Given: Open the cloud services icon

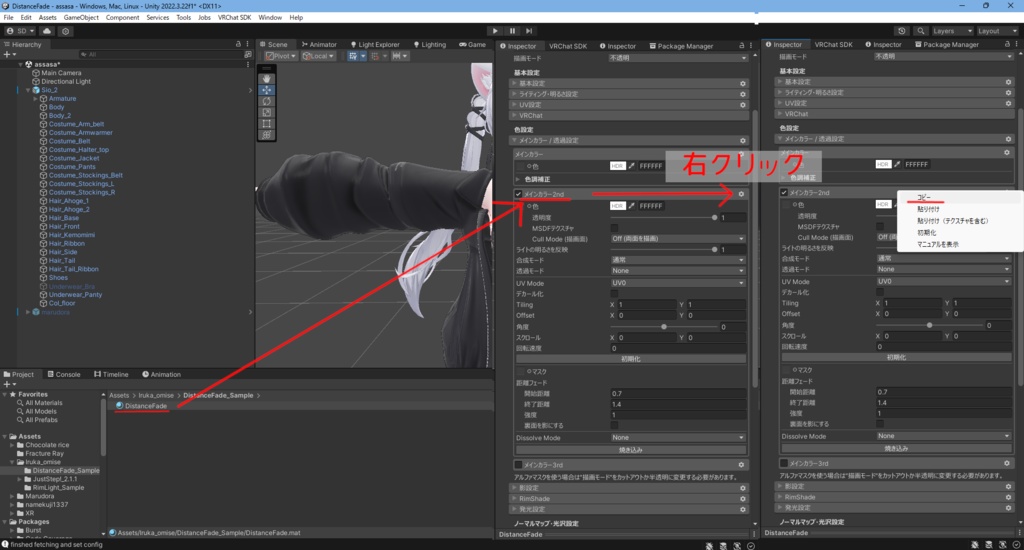Looking at the screenshot, I should (47, 31).
